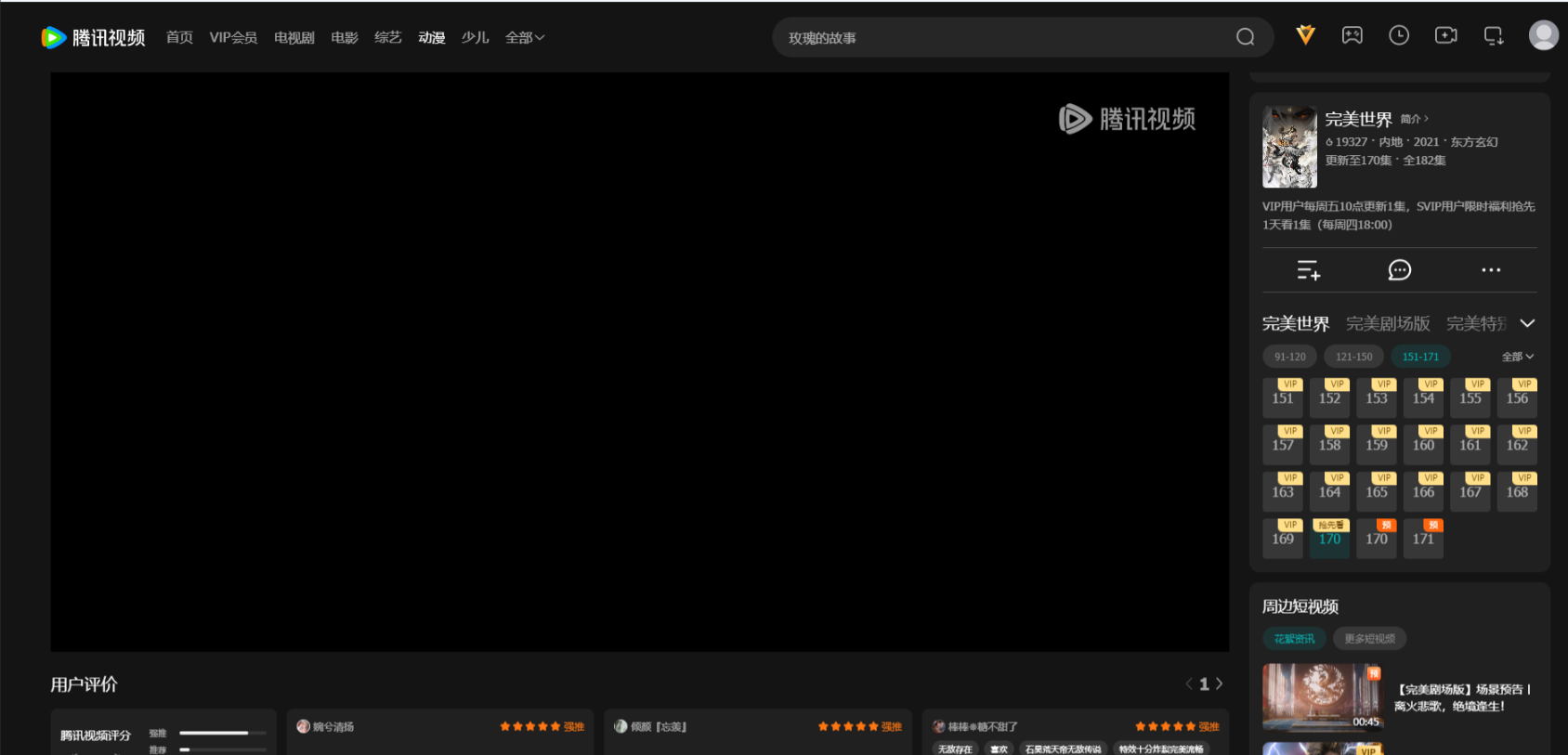Select the 更多短视频 tab
The width and height of the screenshot is (1568, 755).
coord(1369,639)
